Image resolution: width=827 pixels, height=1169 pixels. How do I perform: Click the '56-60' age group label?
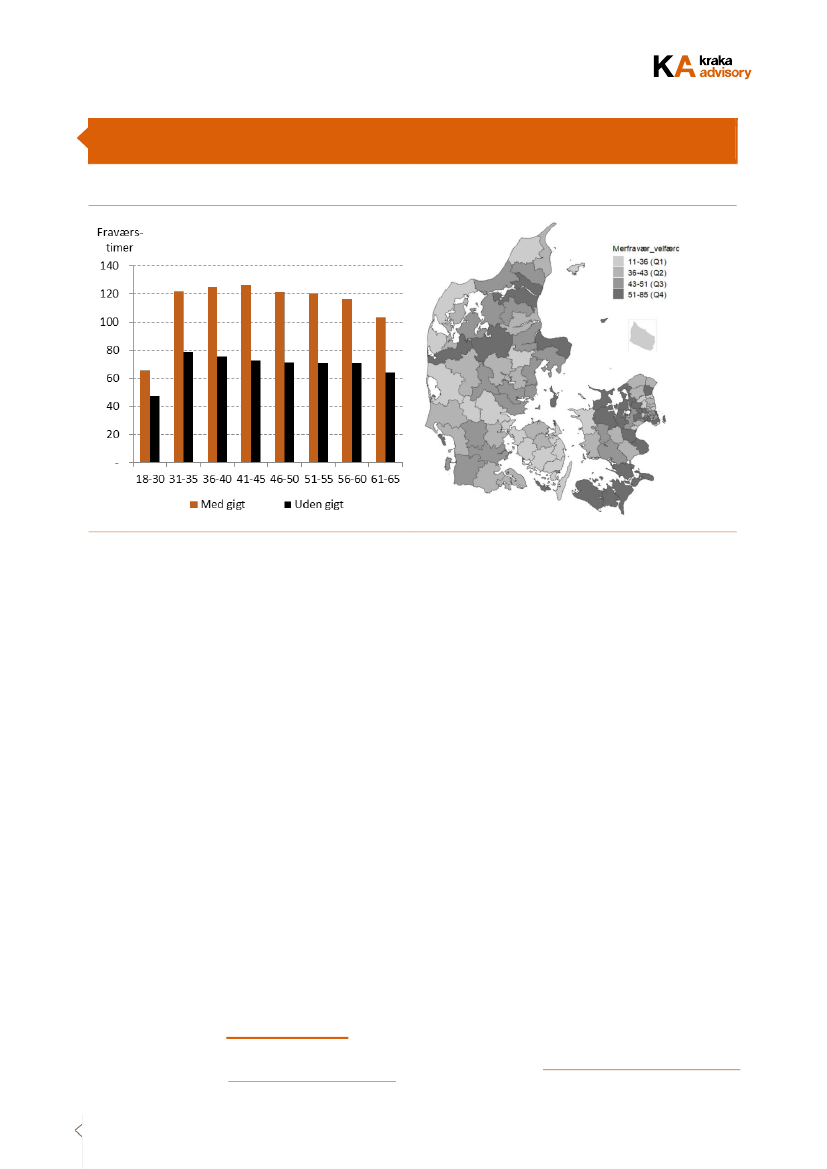tap(352, 479)
